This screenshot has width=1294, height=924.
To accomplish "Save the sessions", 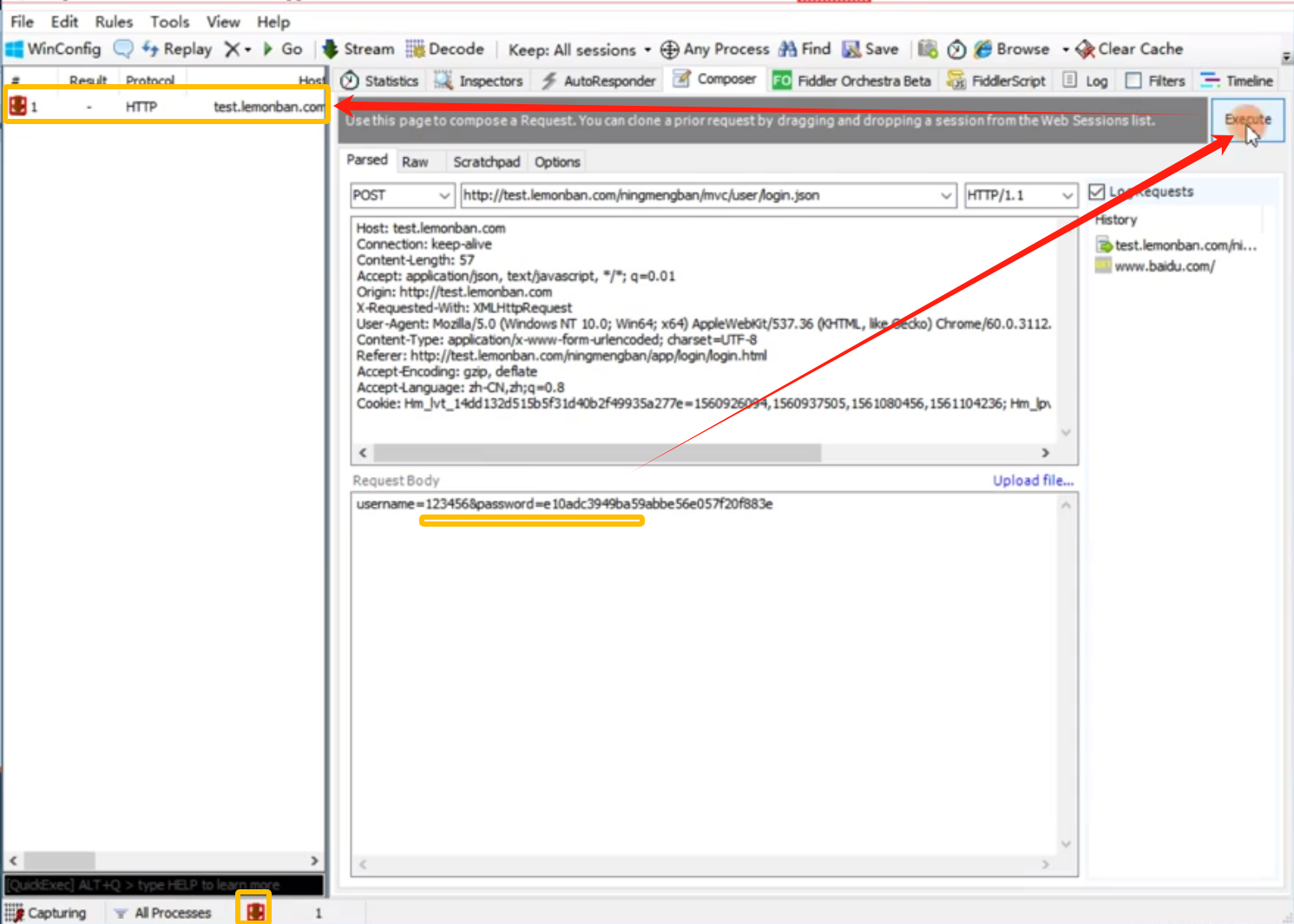I will pyautogui.click(x=870, y=49).
